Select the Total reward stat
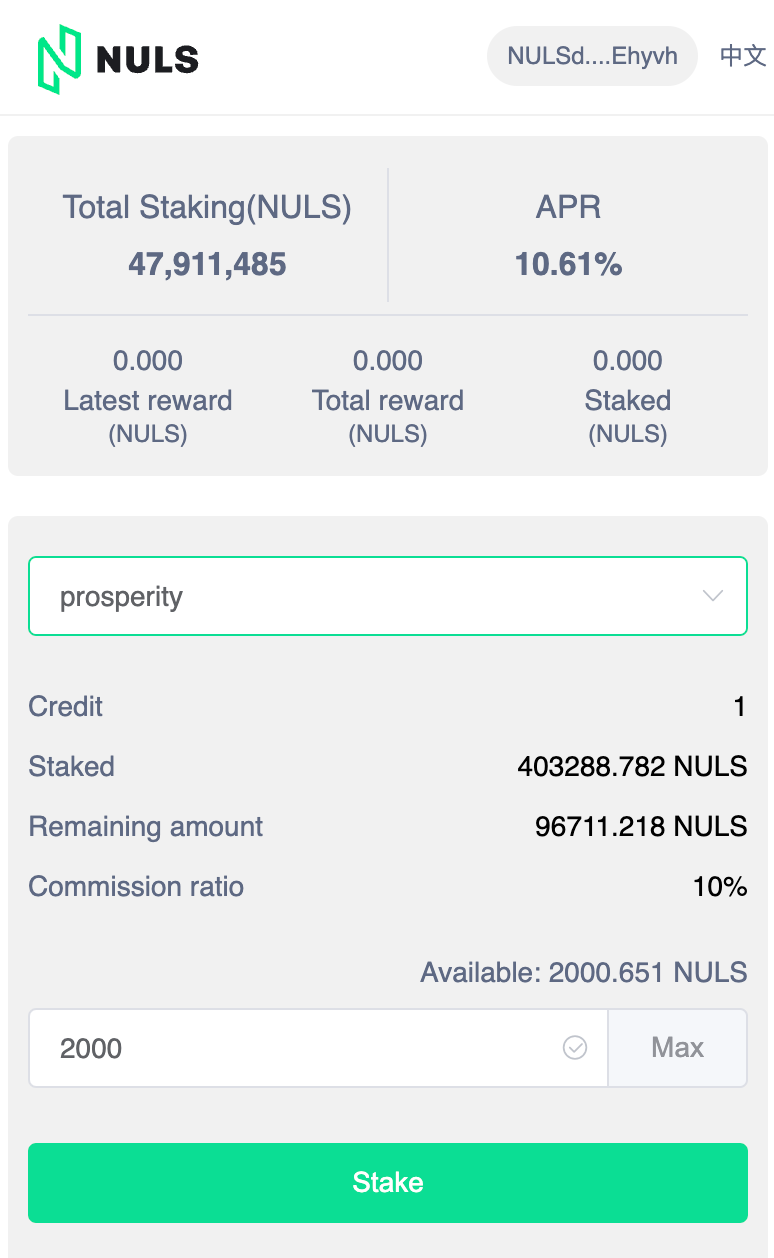Image resolution: width=774 pixels, height=1258 pixels. point(388,397)
